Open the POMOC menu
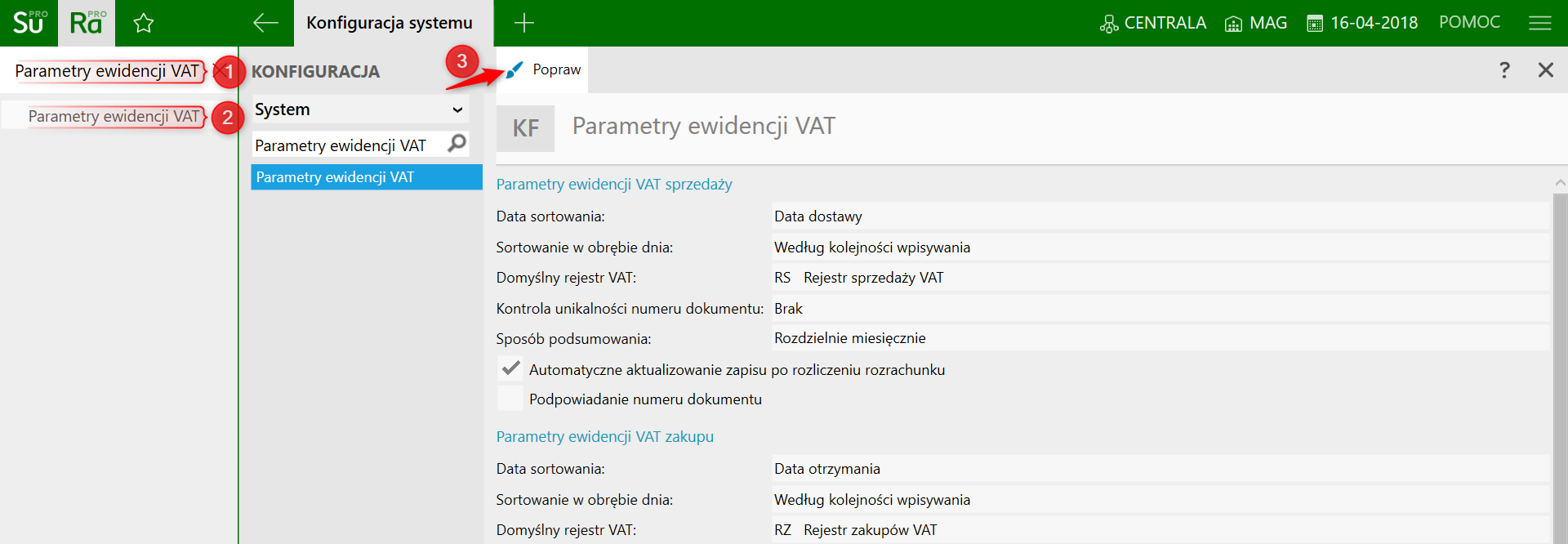 1469,22
